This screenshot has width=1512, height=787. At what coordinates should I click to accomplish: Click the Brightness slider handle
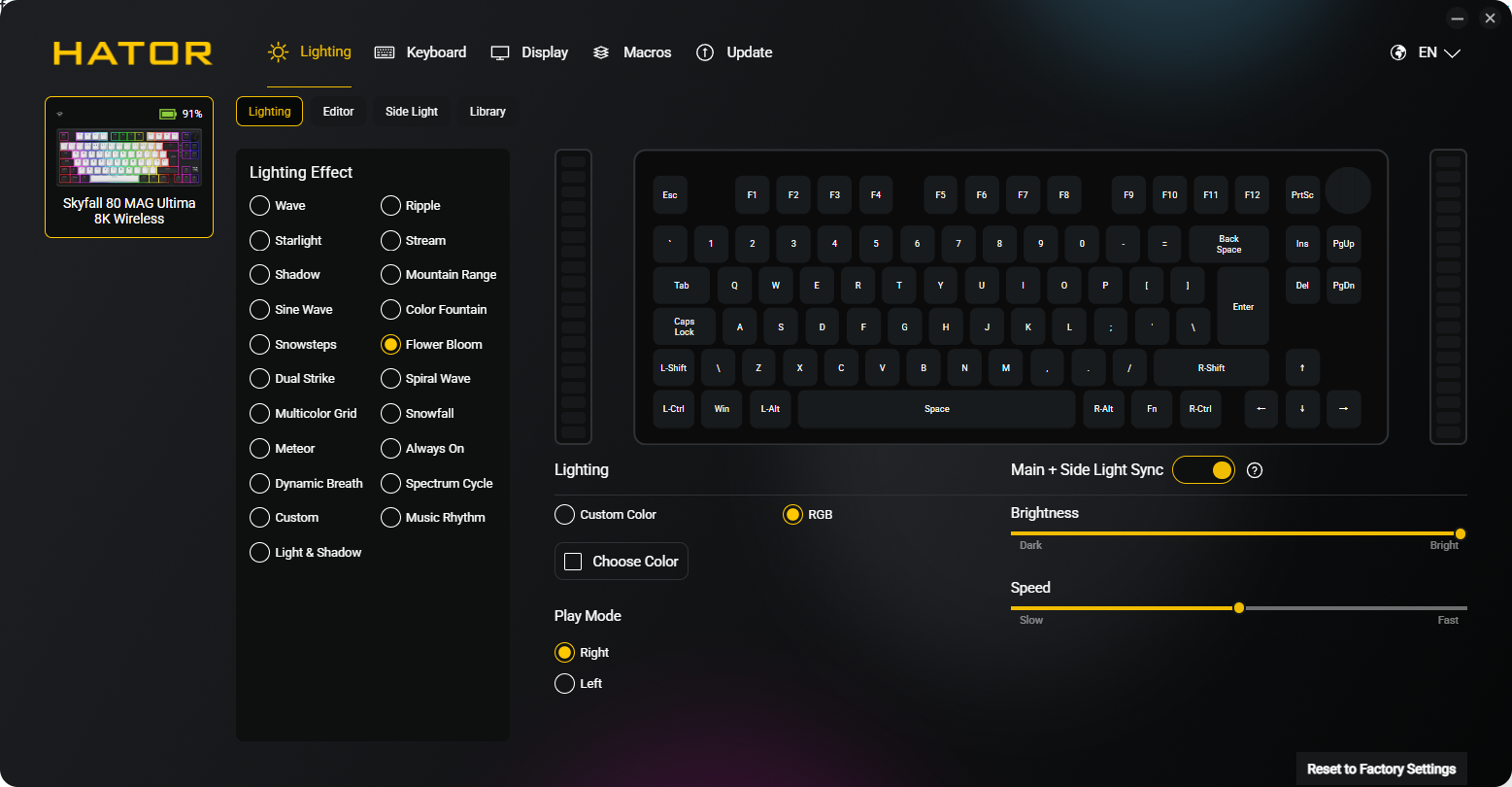click(1460, 533)
